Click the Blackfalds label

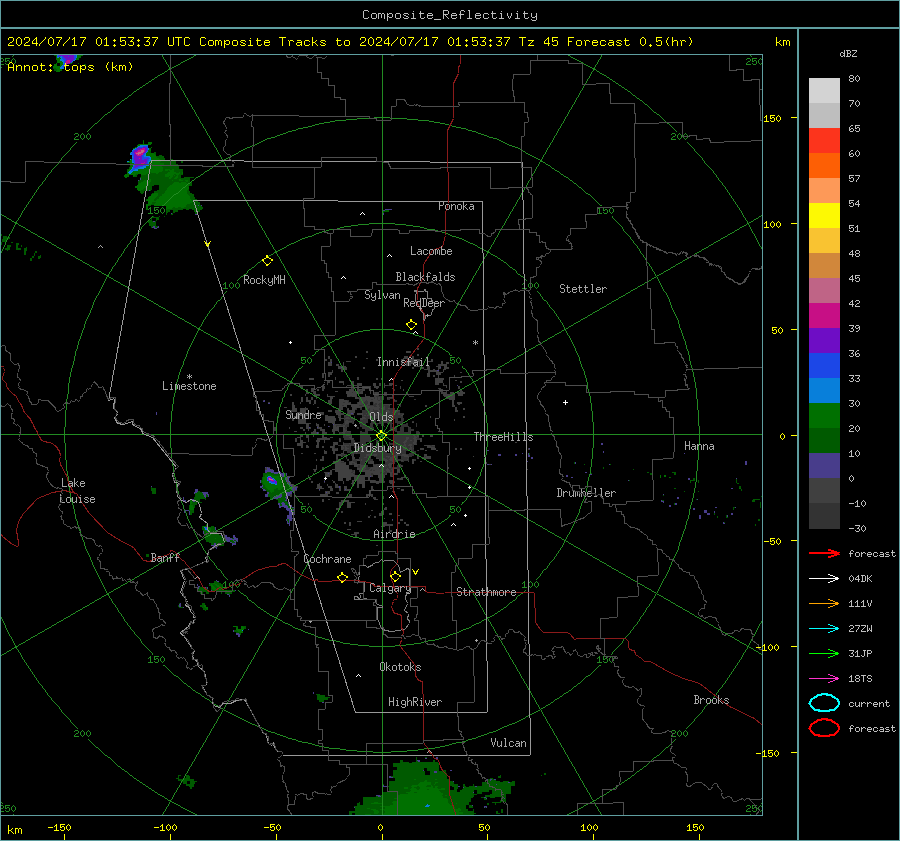(425, 277)
